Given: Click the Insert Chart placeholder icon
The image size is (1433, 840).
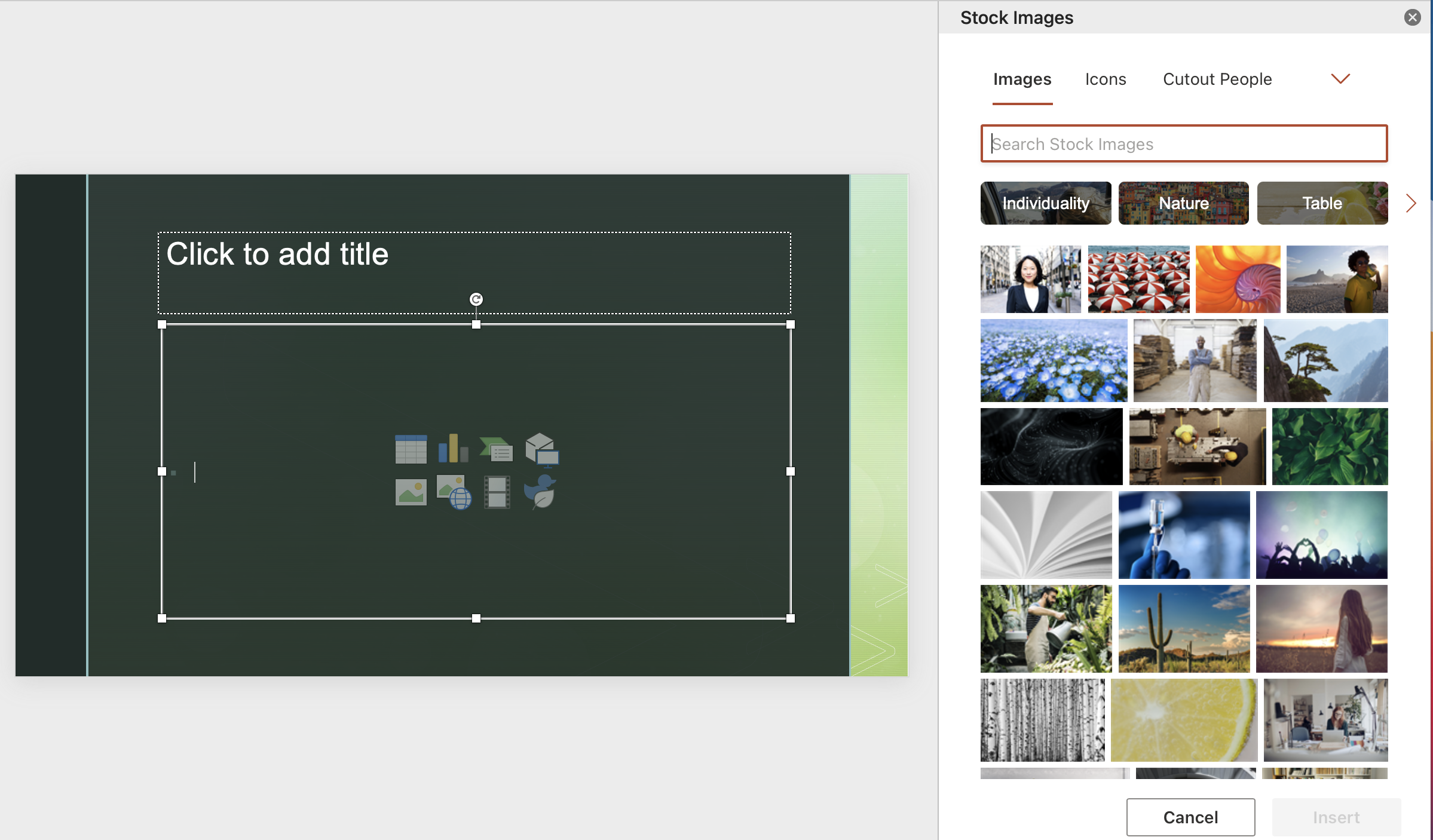Looking at the screenshot, I should point(453,449).
